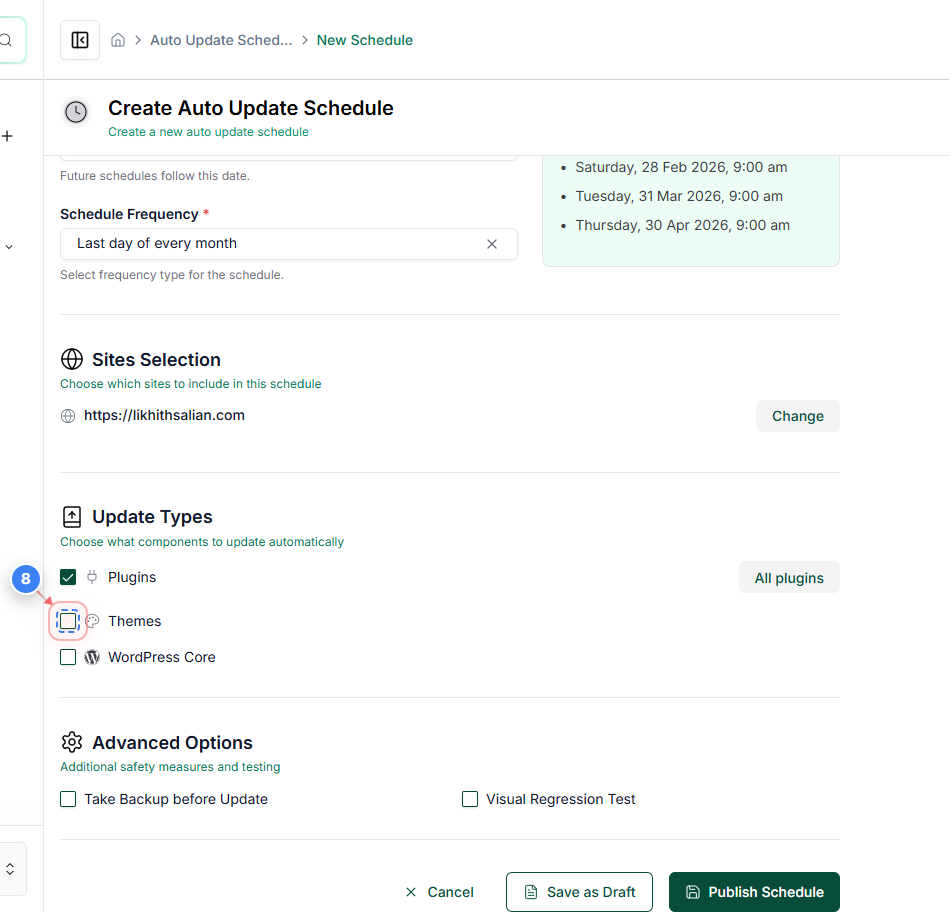The height and width of the screenshot is (912, 949).
Task: Click the clock icon beside Create Auto Update Schedule
Action: point(75,112)
